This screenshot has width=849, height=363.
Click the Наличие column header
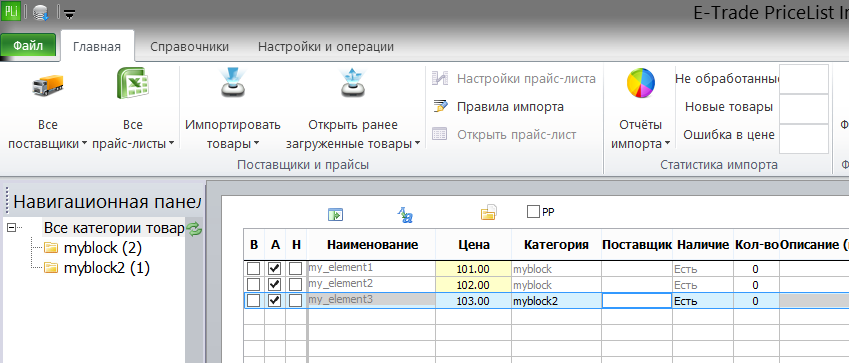pos(703,245)
